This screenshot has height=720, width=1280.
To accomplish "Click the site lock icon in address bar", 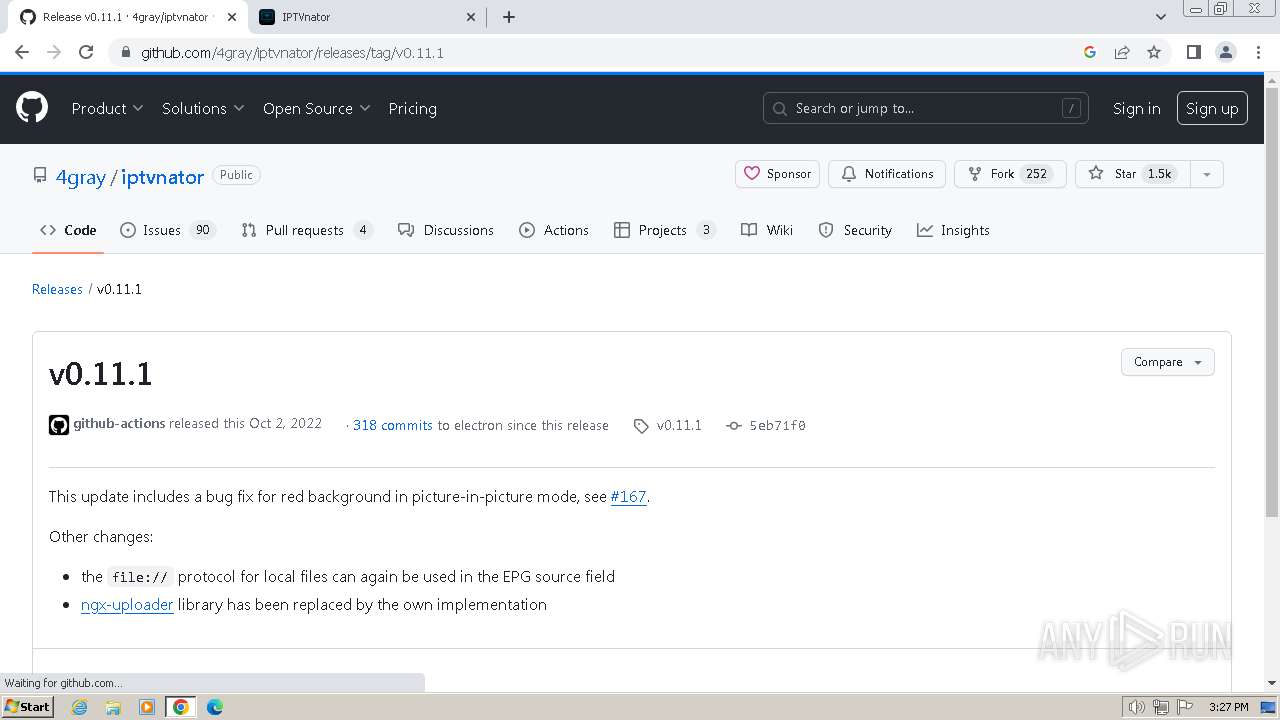I will coord(125,53).
